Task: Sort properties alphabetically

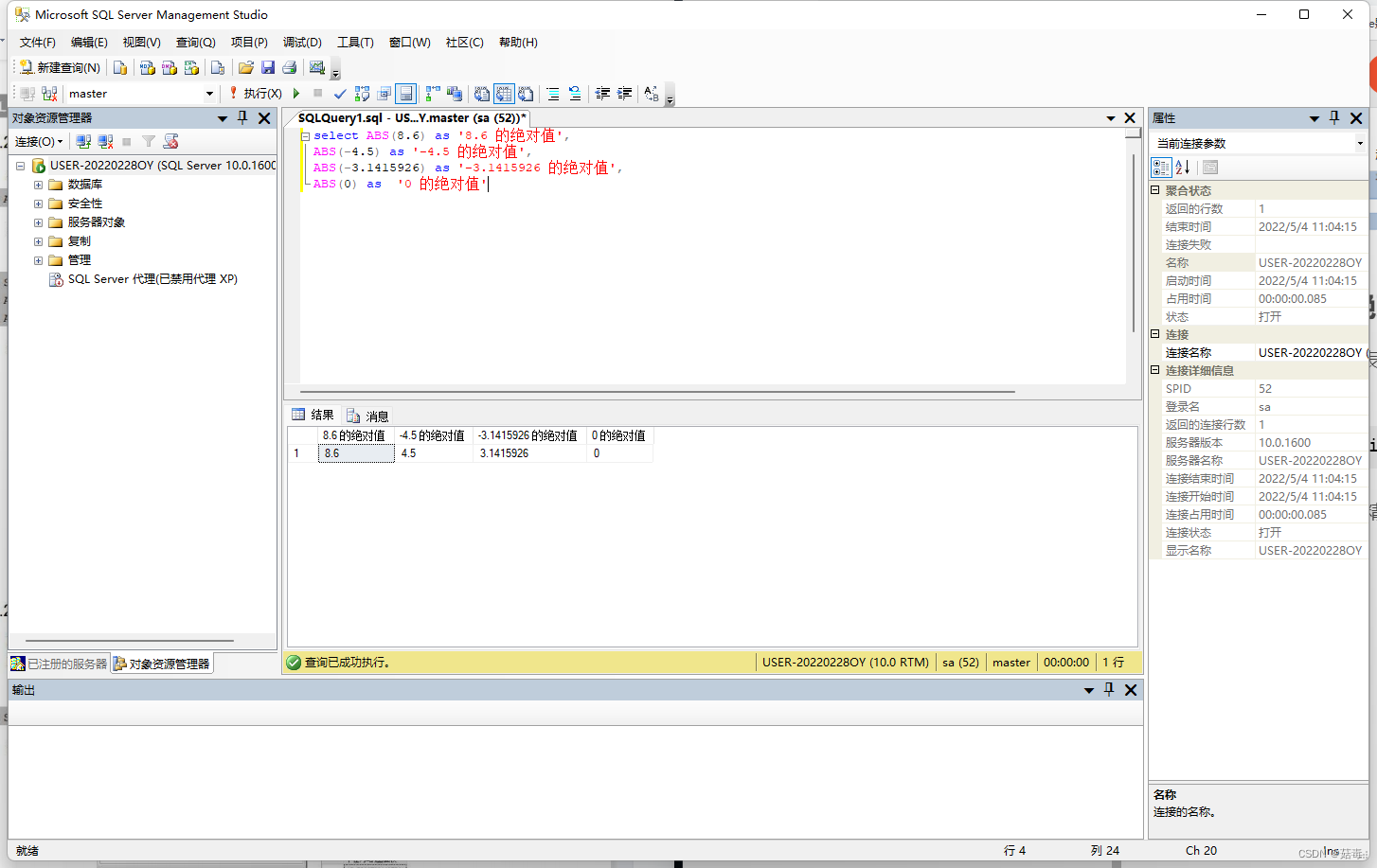Action: (x=1183, y=168)
